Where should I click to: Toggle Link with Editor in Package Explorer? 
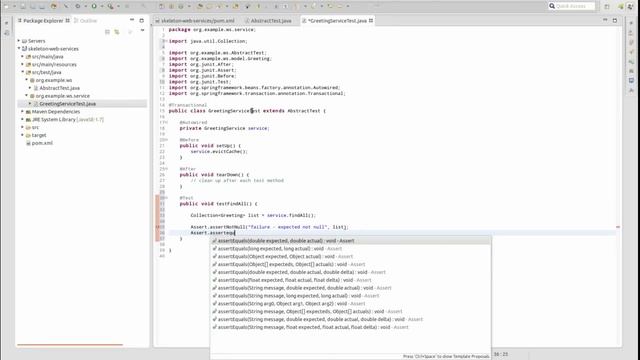coord(117,31)
